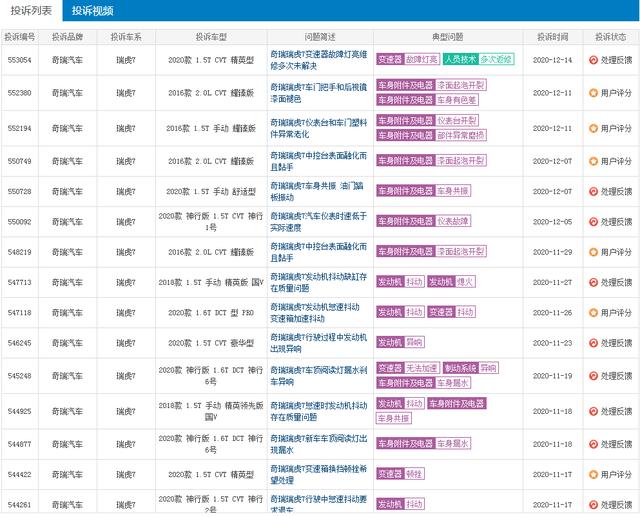This screenshot has width=640, height=517.
Task: Click the orange 用户评分 icon for complaint 552380
Action: coord(593,93)
